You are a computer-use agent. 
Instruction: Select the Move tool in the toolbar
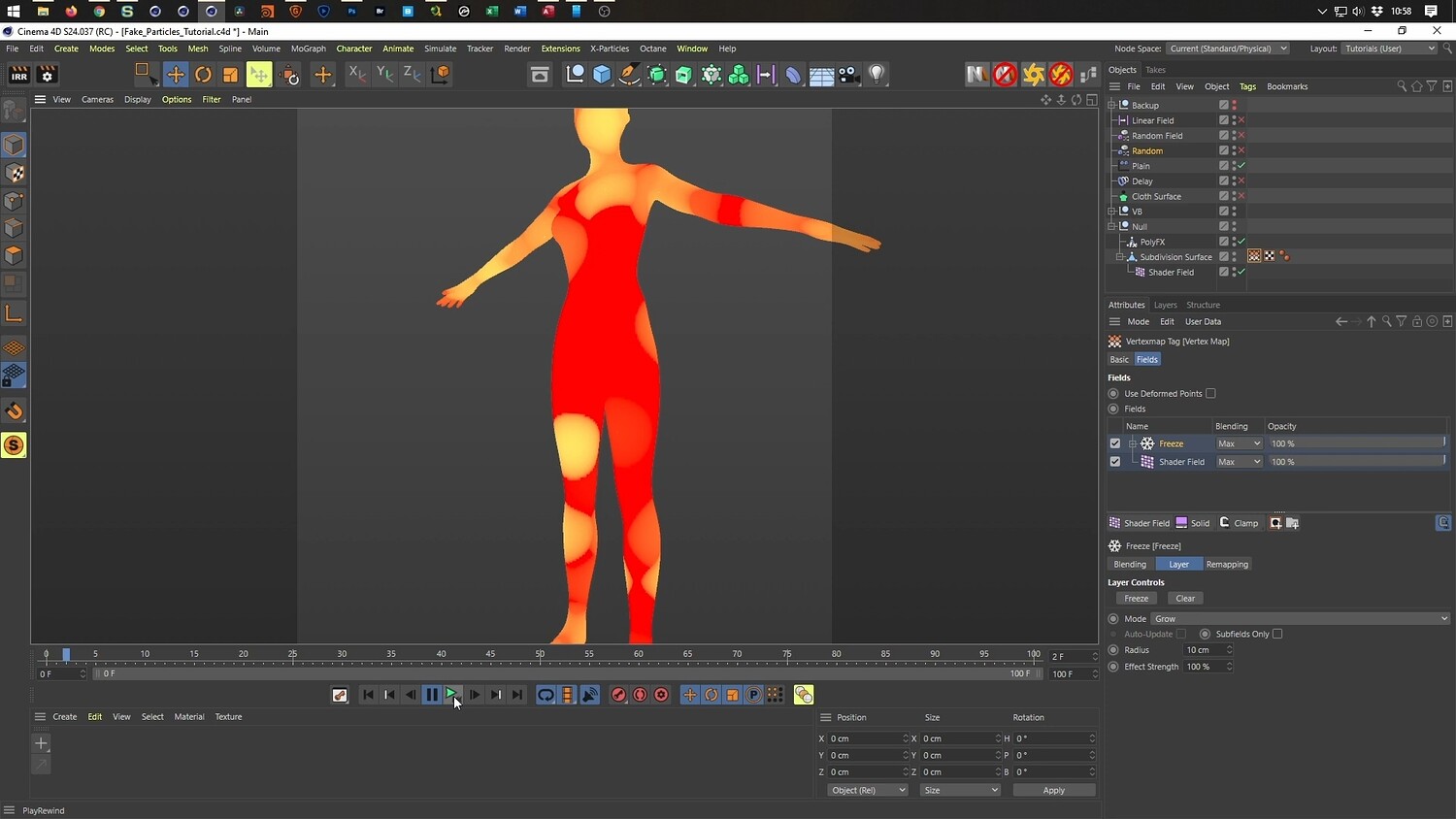176,75
